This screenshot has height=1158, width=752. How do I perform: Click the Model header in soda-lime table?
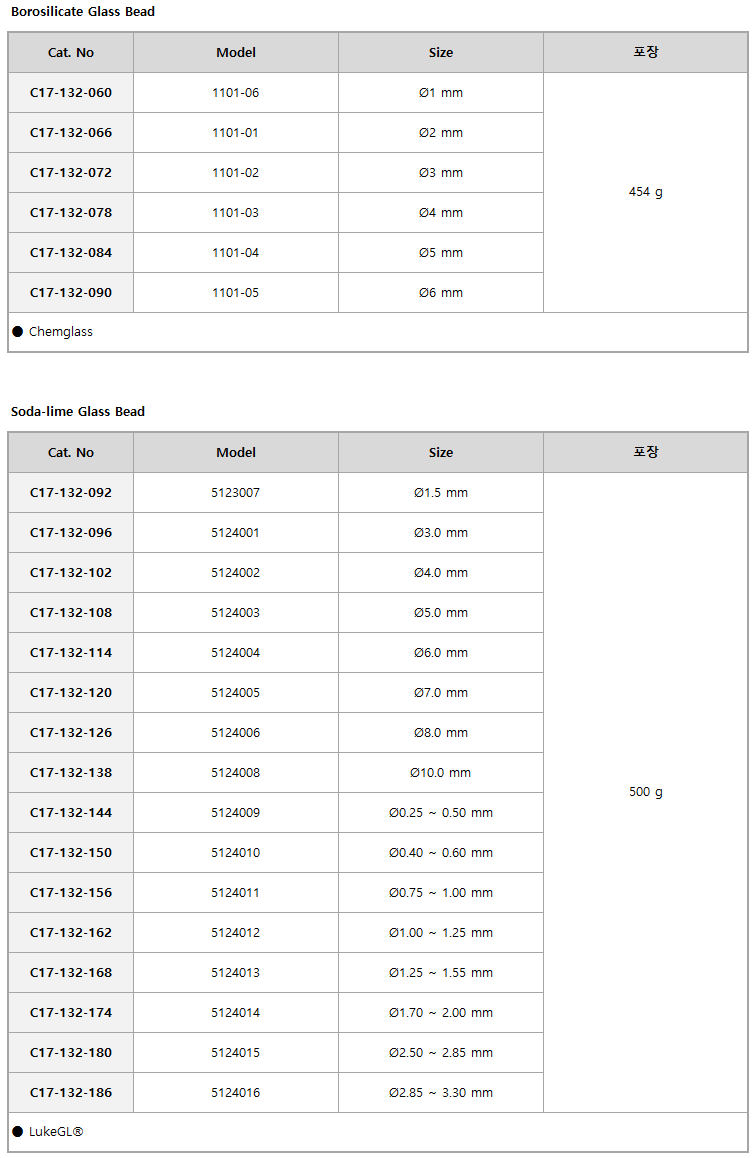click(236, 453)
